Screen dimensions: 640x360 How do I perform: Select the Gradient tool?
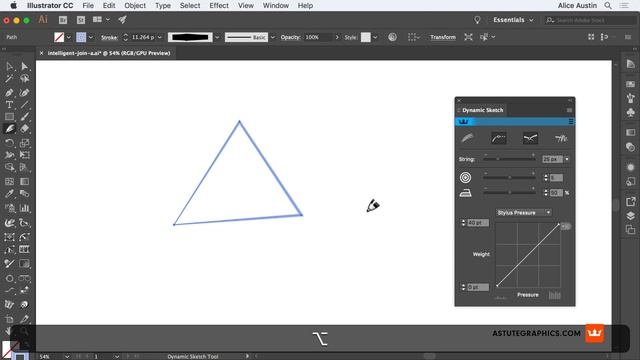point(24,182)
